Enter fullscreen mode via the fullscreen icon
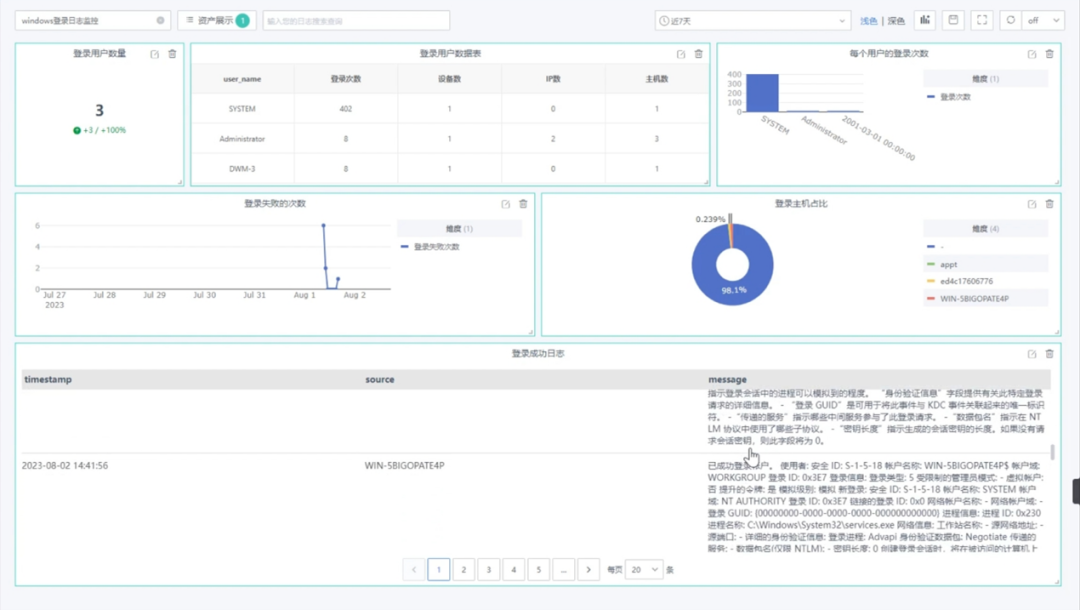This screenshot has width=1080, height=610. (x=981, y=19)
